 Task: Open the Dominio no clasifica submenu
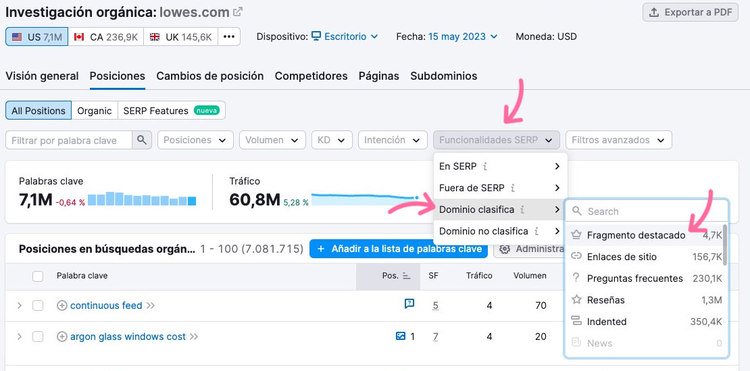pos(500,231)
